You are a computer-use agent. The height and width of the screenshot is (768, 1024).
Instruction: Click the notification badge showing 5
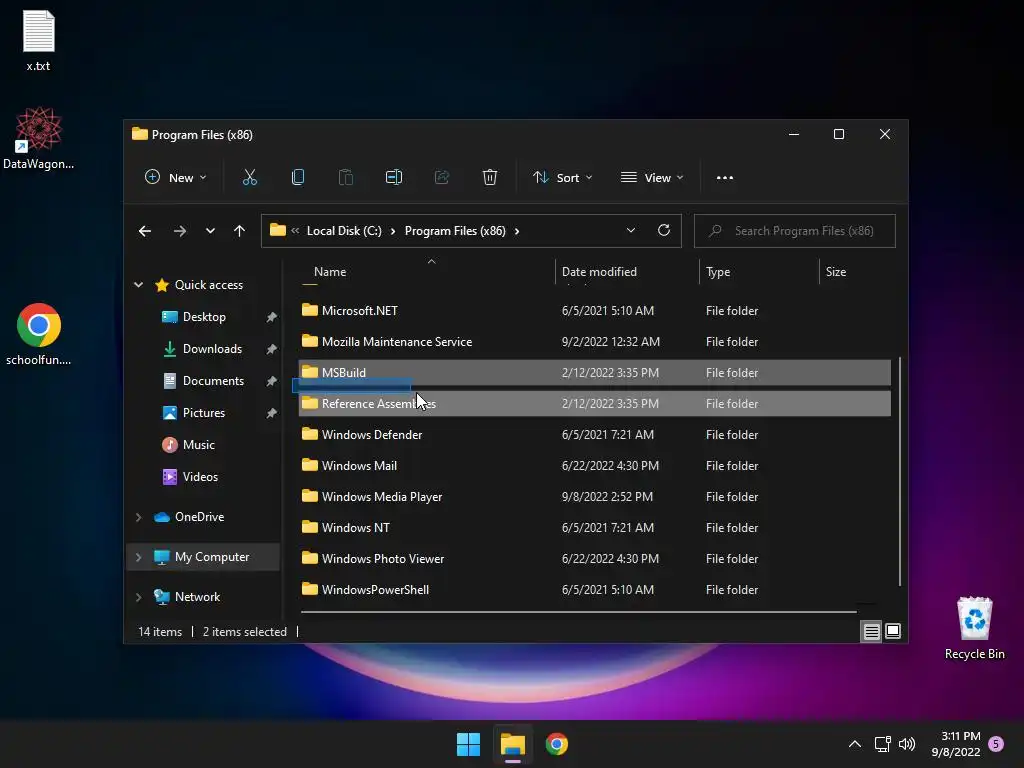tap(996, 744)
